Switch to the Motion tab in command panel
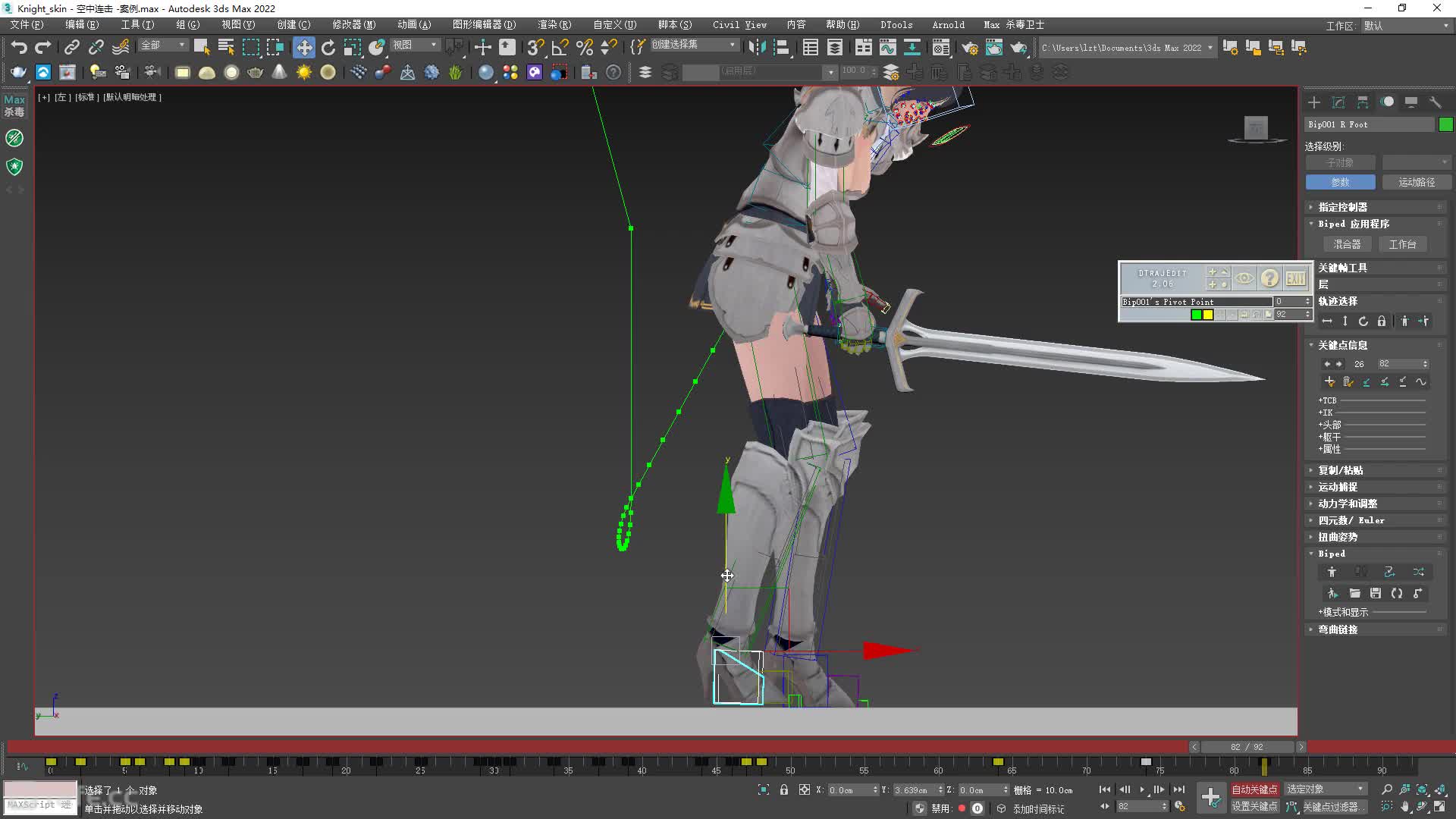 pyautogui.click(x=1387, y=102)
